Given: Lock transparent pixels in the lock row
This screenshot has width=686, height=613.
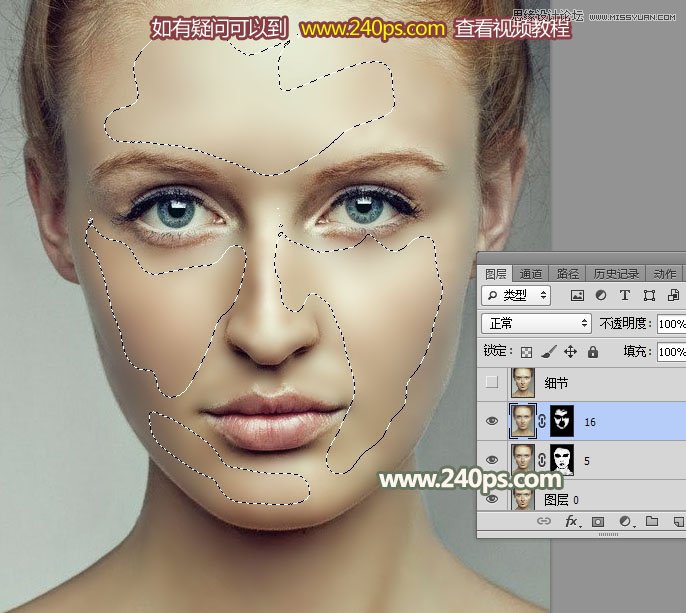Looking at the screenshot, I should click(x=527, y=352).
